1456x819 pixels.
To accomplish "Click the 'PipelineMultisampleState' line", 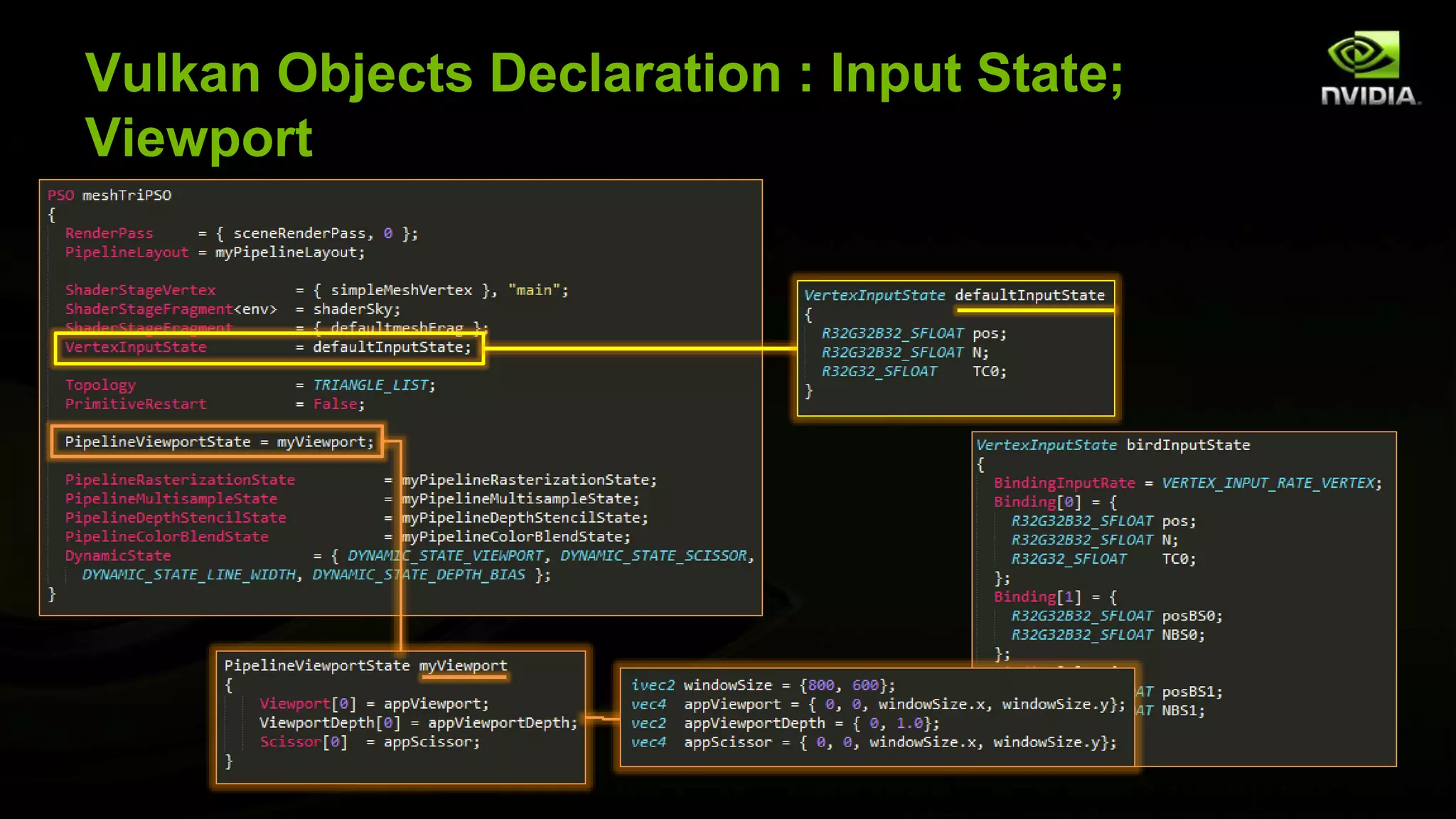I will (352, 499).
